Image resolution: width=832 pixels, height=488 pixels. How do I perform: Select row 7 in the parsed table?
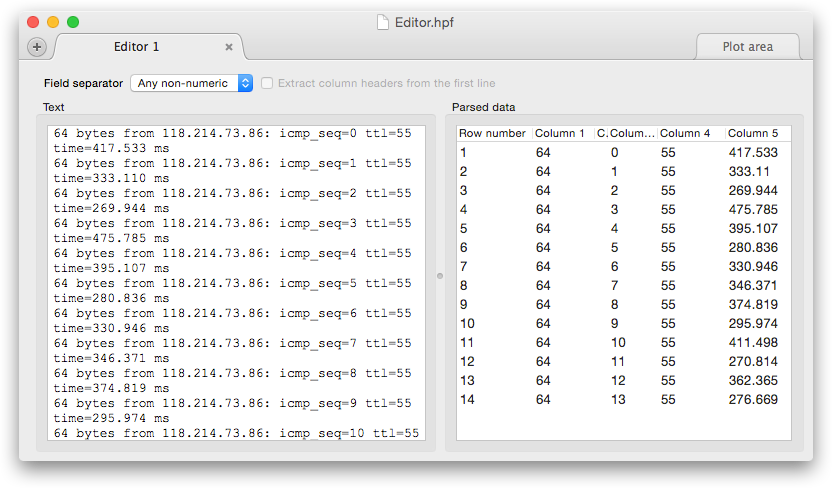pyautogui.click(x=620, y=267)
